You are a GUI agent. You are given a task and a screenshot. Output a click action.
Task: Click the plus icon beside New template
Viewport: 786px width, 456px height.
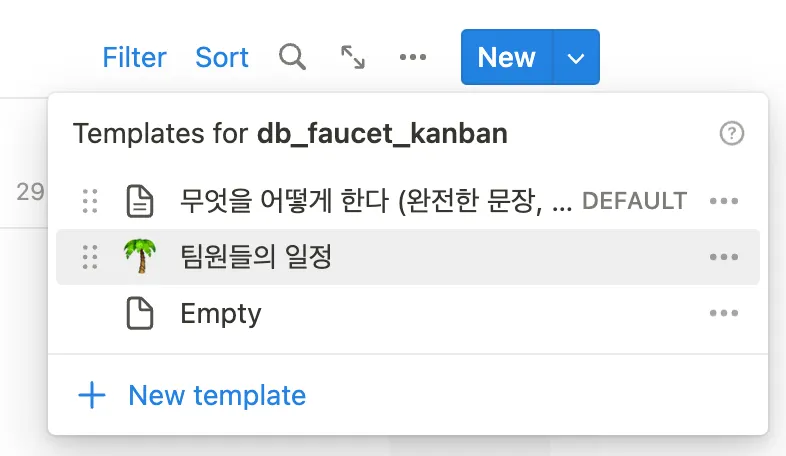coord(92,395)
